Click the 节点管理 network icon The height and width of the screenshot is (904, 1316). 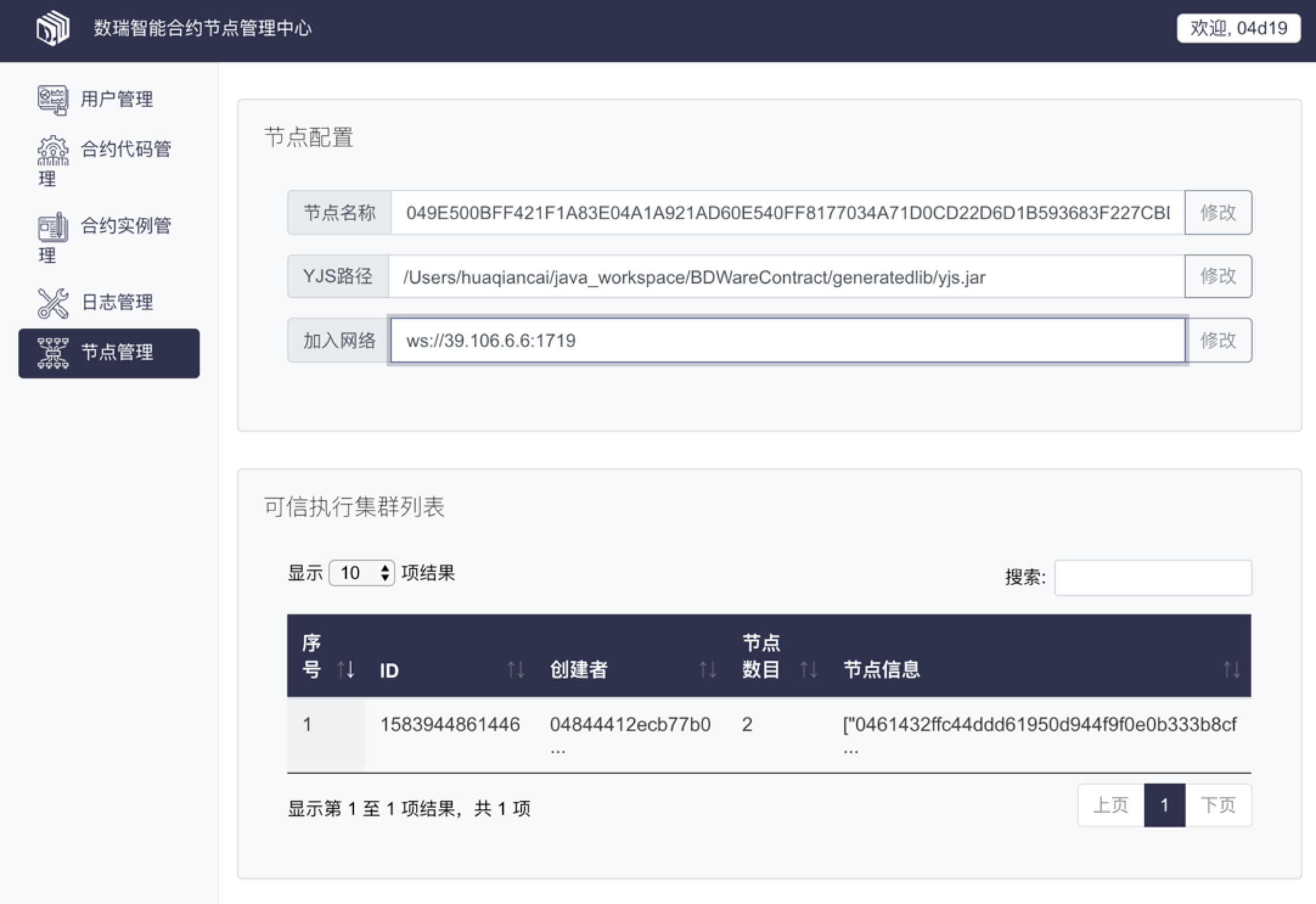(x=53, y=353)
